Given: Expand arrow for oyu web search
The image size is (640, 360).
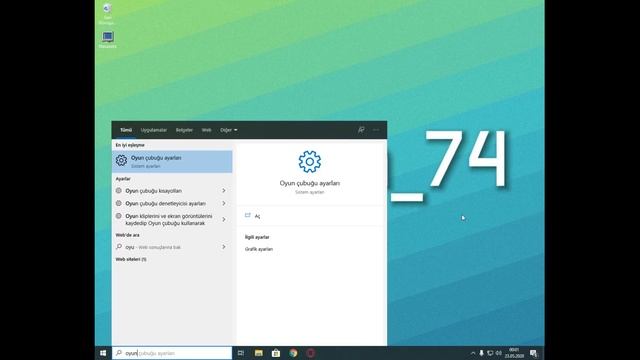Looking at the screenshot, I should click(224, 247).
